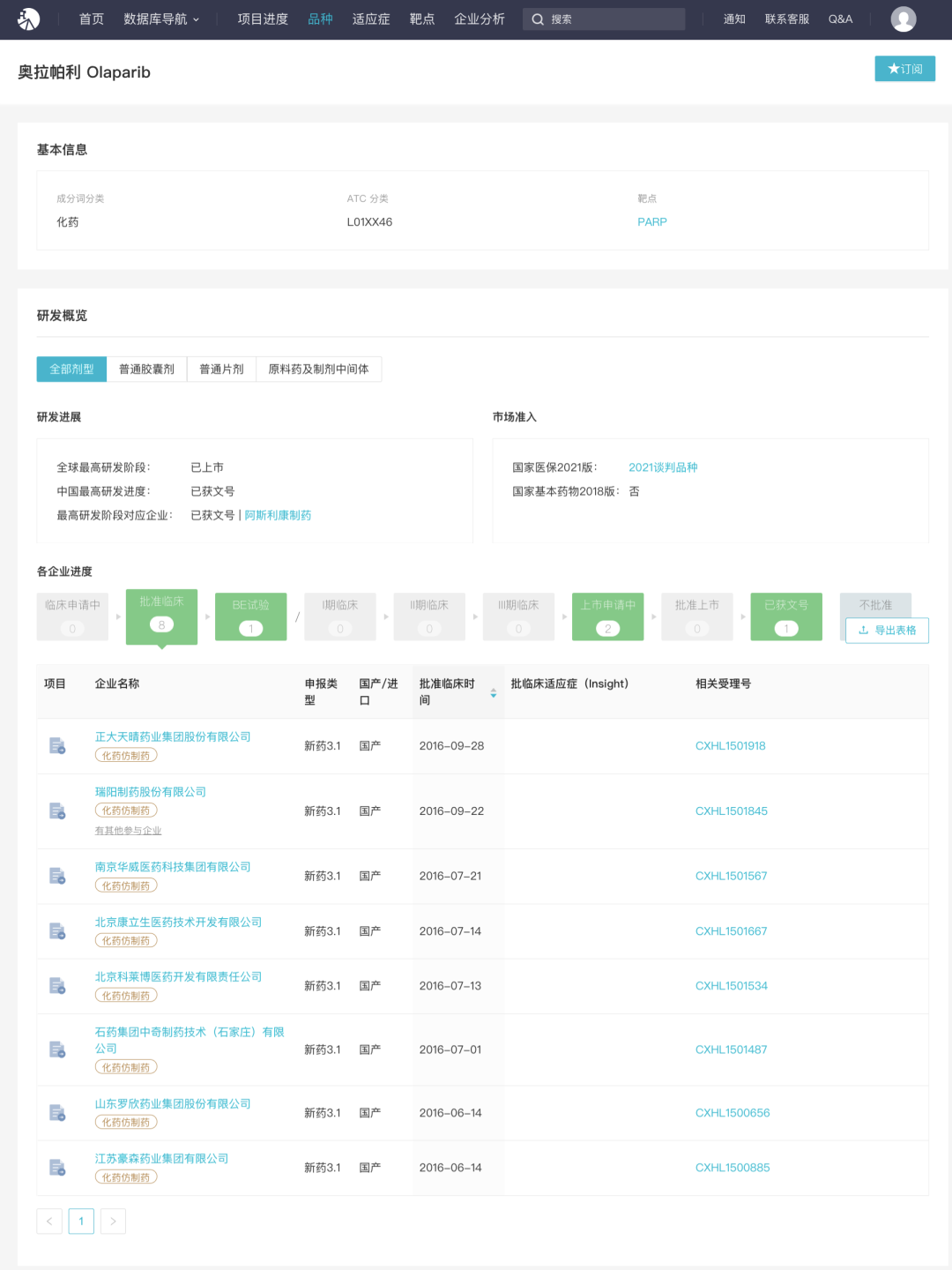Open 通知 notifications

tap(734, 19)
